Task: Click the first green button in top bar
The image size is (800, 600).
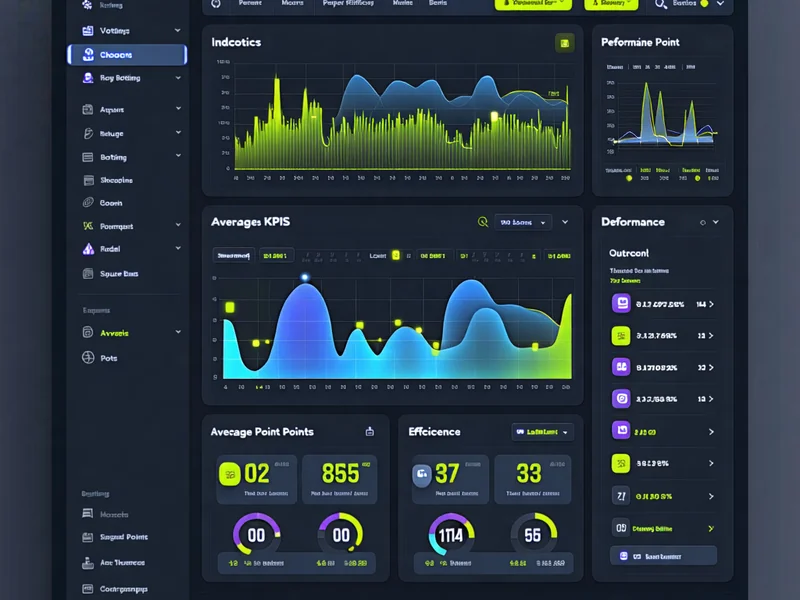Action: [533, 4]
